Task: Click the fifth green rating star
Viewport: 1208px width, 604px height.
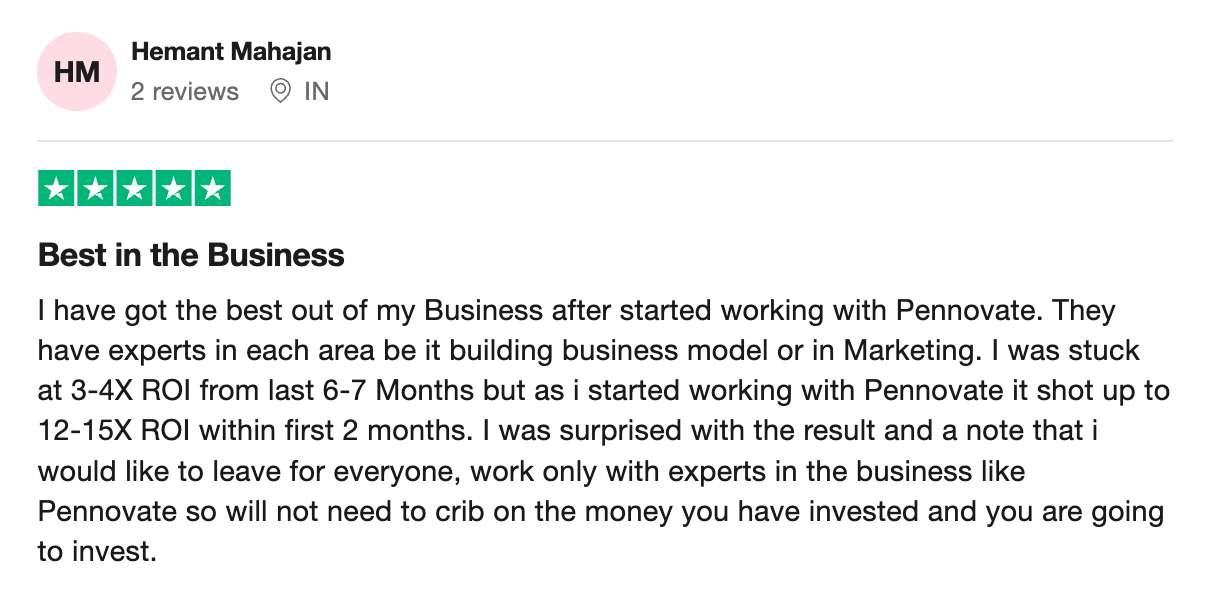Action: 212,189
